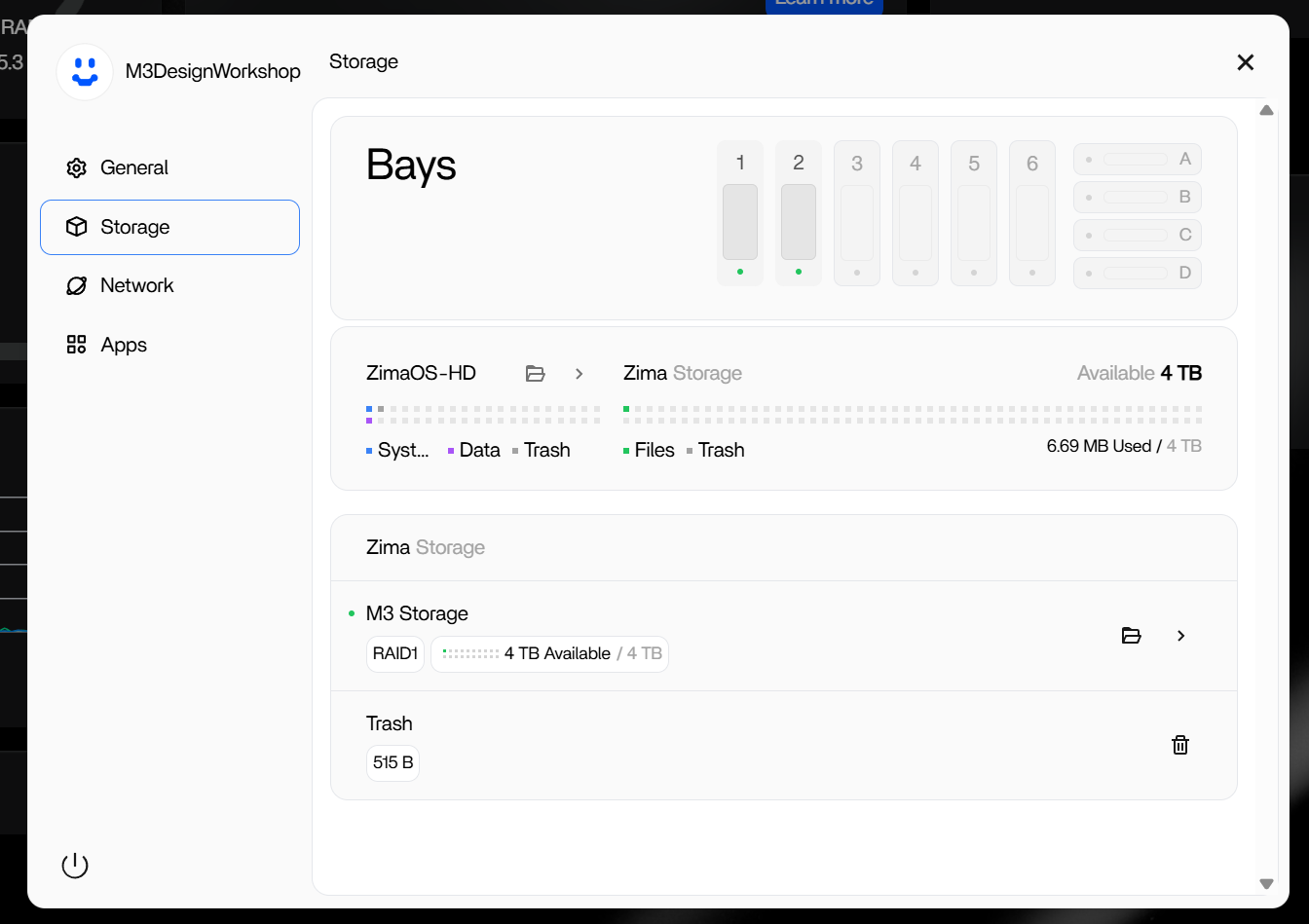Click the RAID1 badge

[395, 653]
